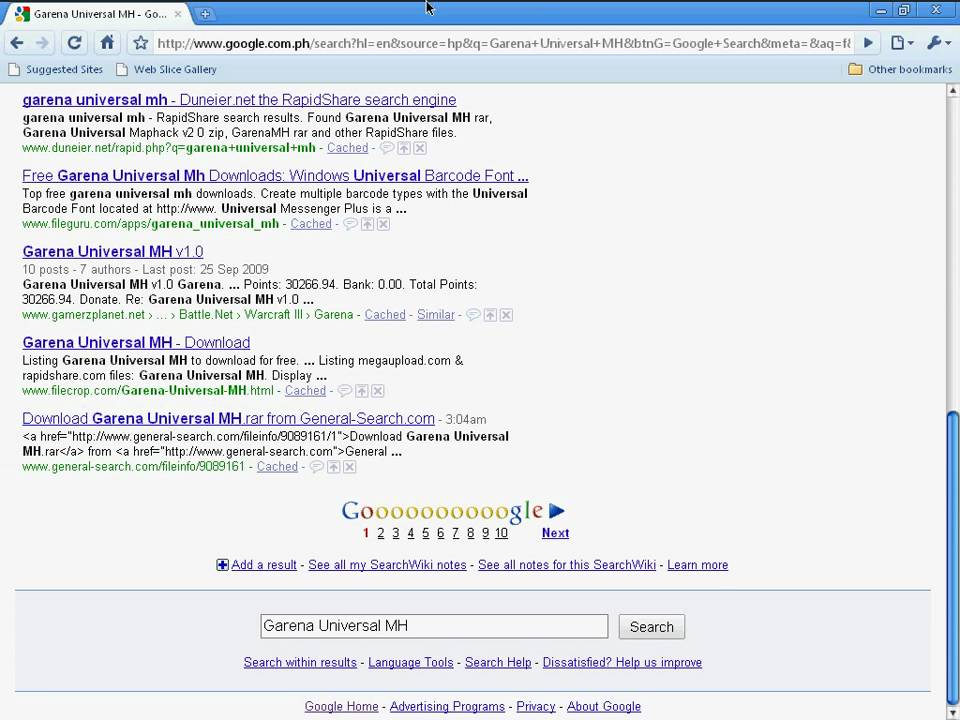View Cached copy of duneier.net result
This screenshot has width=960, height=720.
348,148
